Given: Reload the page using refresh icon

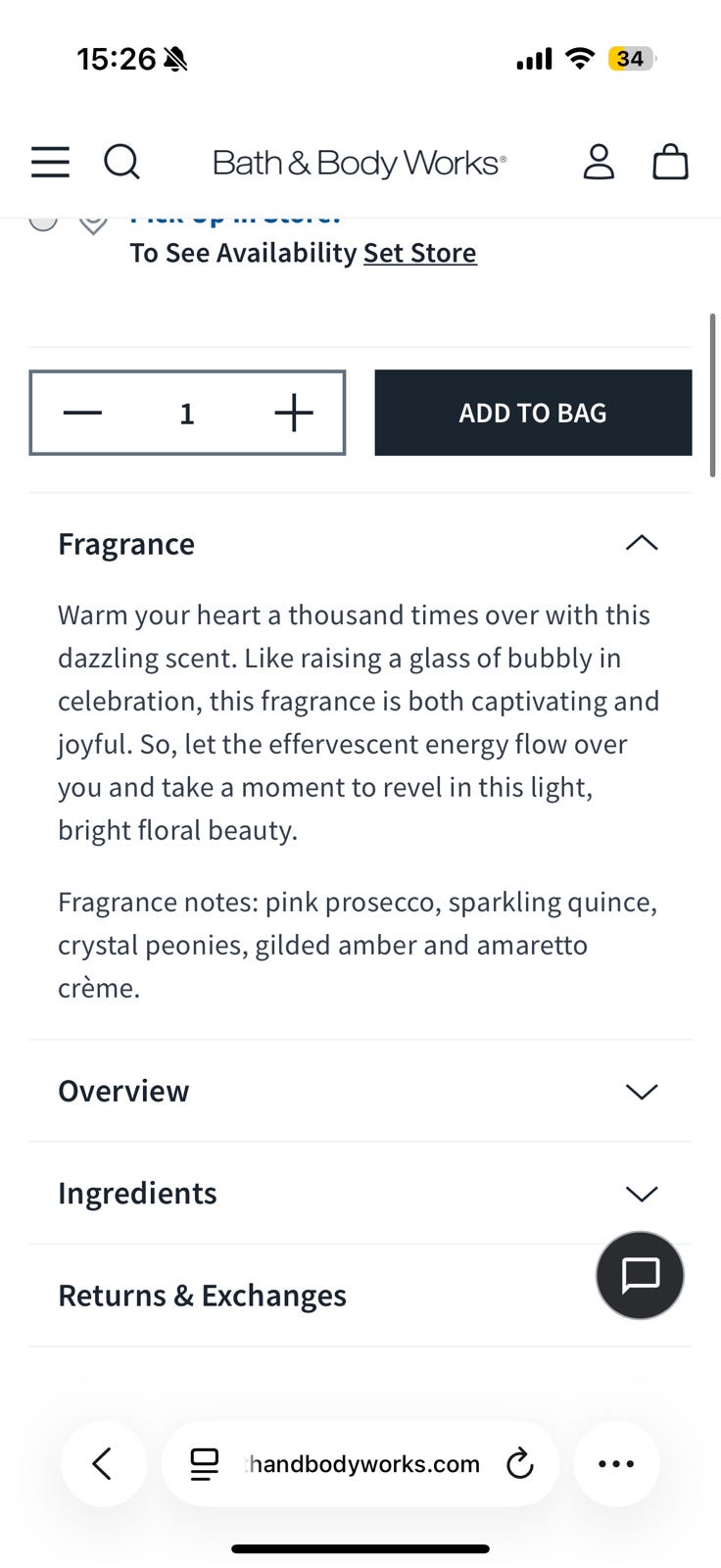Looking at the screenshot, I should (519, 1464).
